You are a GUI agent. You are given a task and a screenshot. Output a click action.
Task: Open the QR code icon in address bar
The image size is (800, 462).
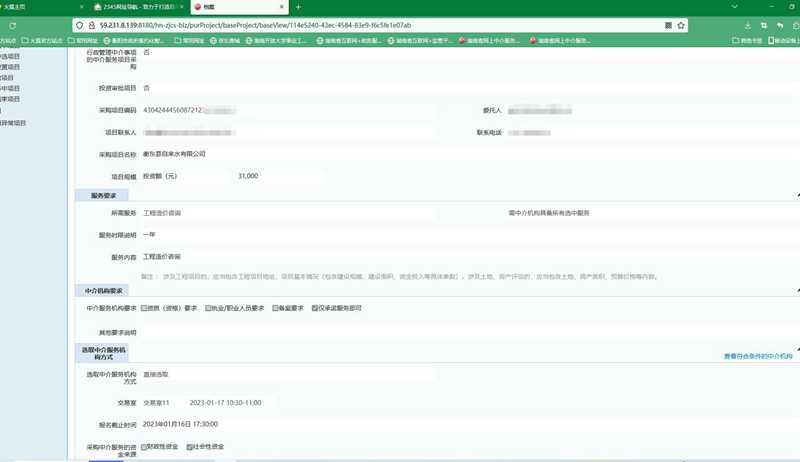[x=668, y=25]
